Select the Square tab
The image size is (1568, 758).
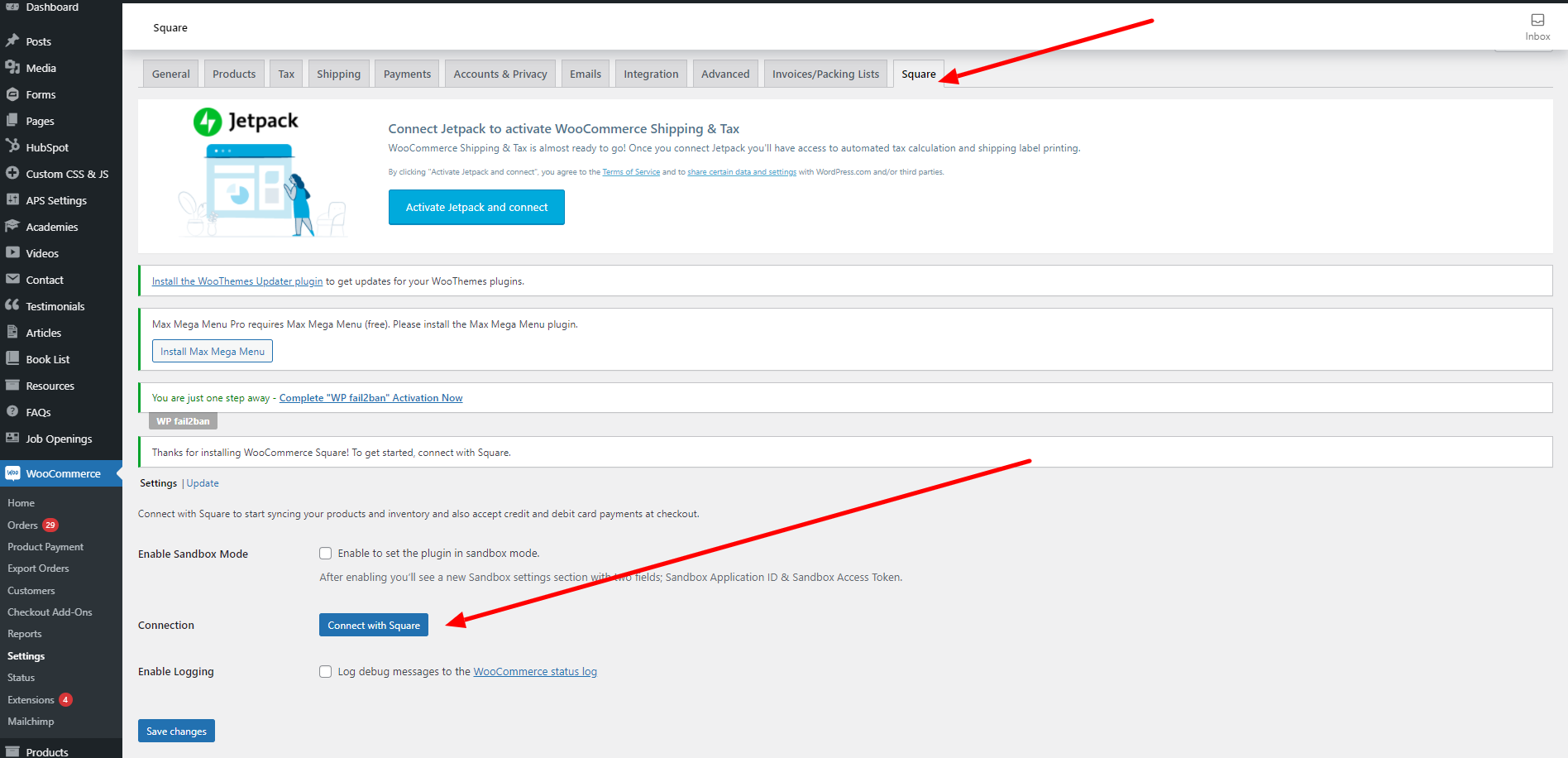point(919,74)
